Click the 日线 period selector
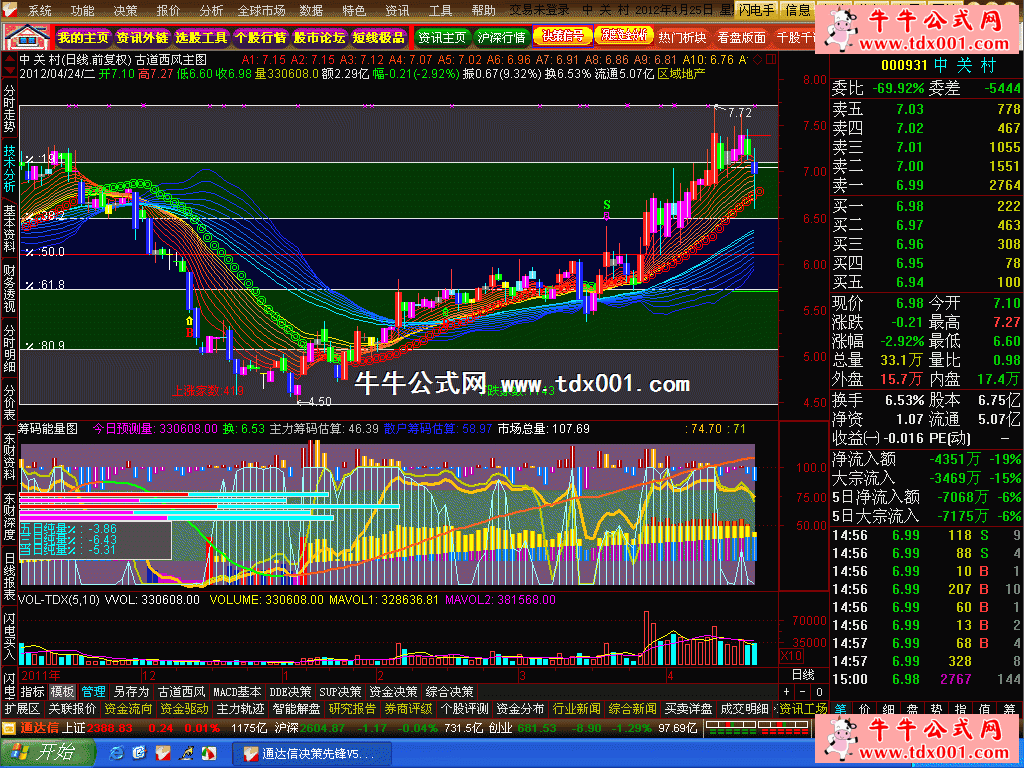This screenshot has width=1024, height=768. tap(803, 675)
